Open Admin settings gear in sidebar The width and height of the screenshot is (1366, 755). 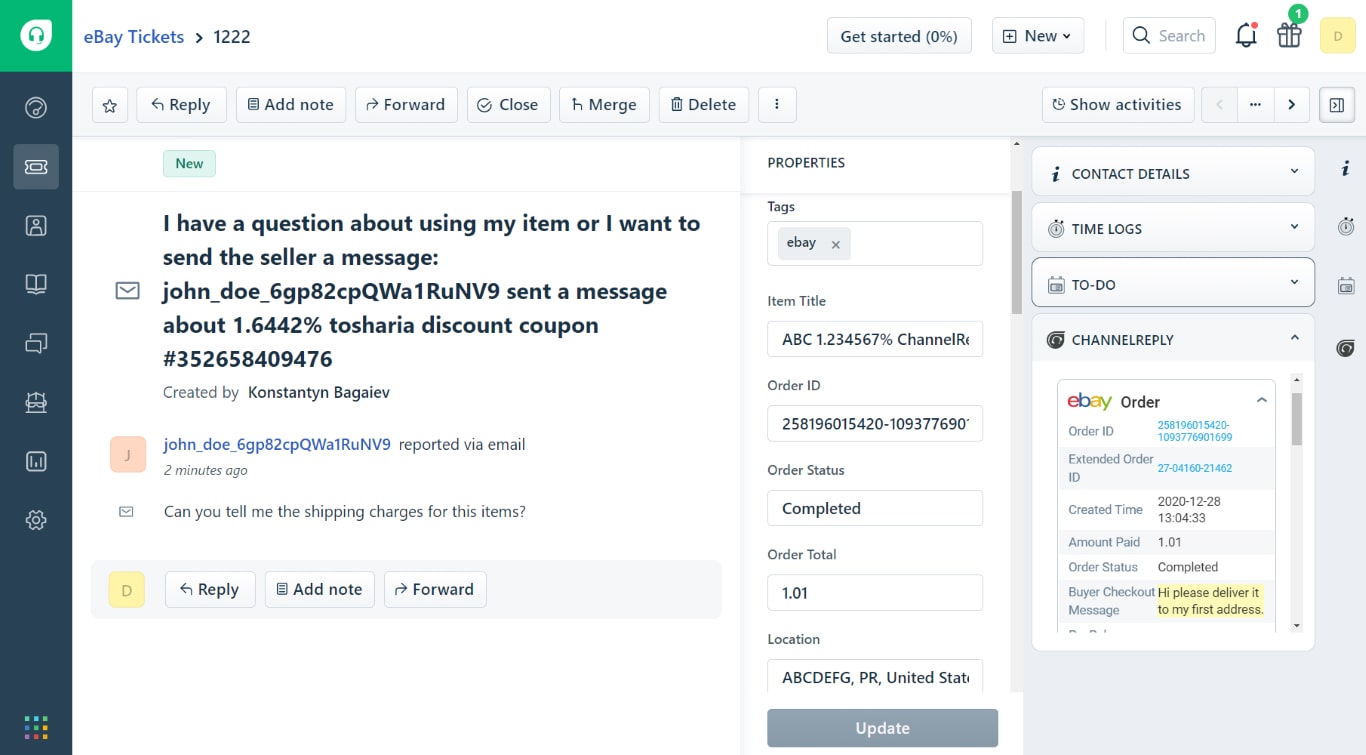[x=36, y=520]
